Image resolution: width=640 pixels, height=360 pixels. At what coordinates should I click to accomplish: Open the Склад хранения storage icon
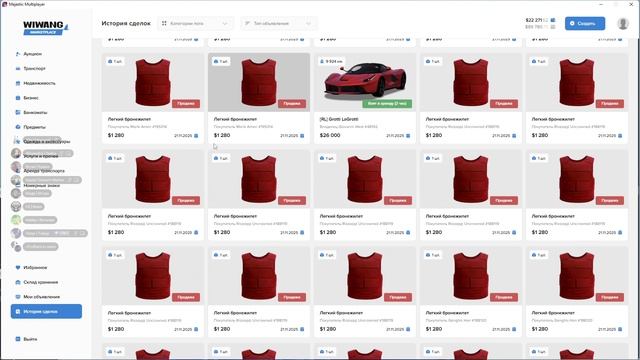click(18, 282)
